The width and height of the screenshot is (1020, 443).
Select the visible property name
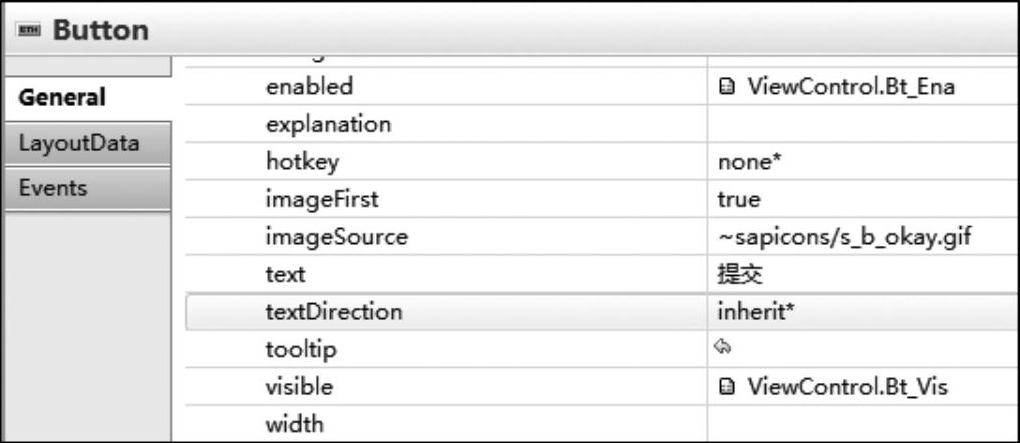[299, 388]
